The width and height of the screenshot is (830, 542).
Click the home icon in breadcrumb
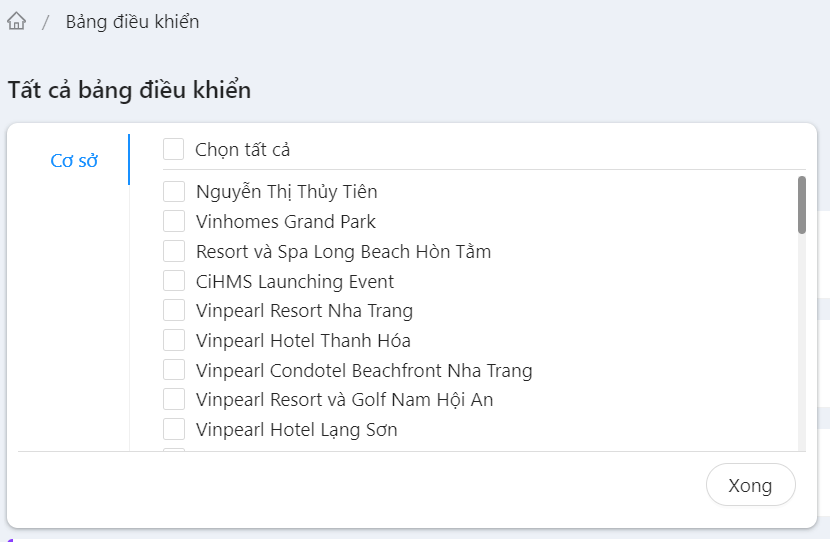point(17,21)
